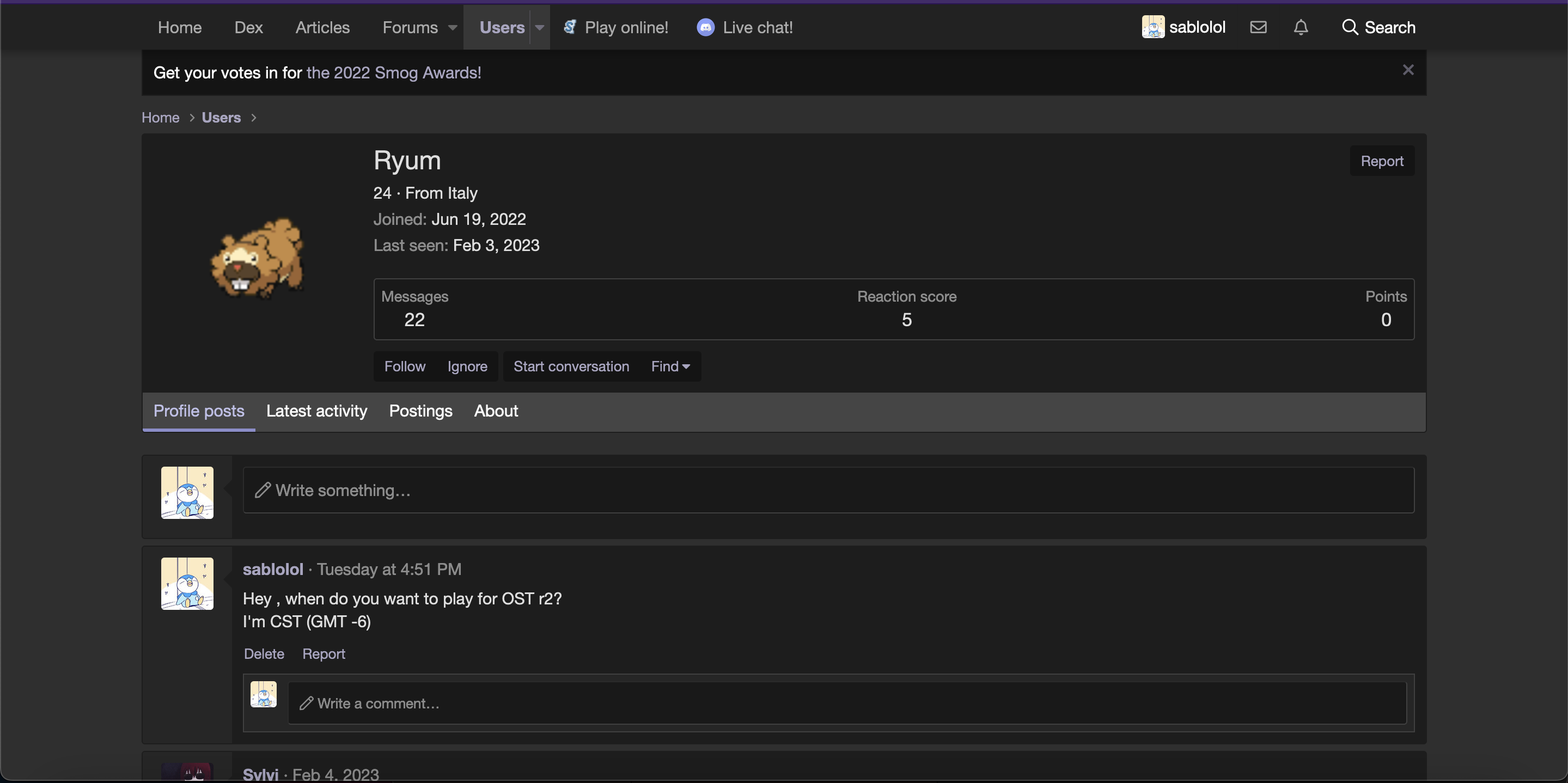
Task: Expand the Forums dropdown arrow
Action: 452,27
